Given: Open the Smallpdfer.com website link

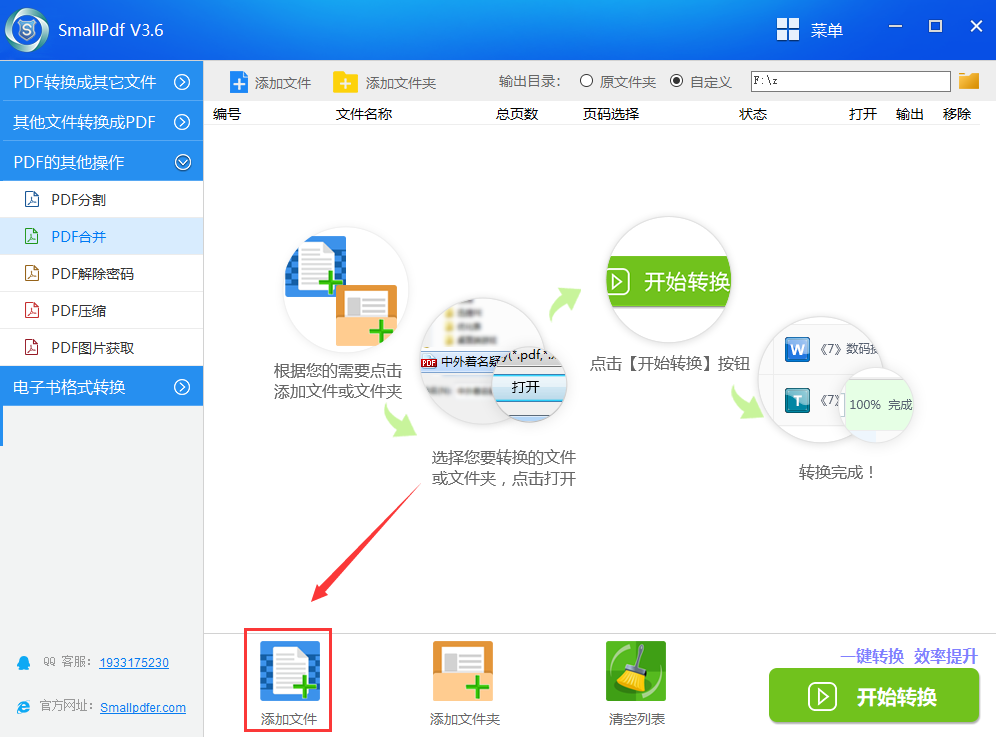Looking at the screenshot, I should coord(143,707).
